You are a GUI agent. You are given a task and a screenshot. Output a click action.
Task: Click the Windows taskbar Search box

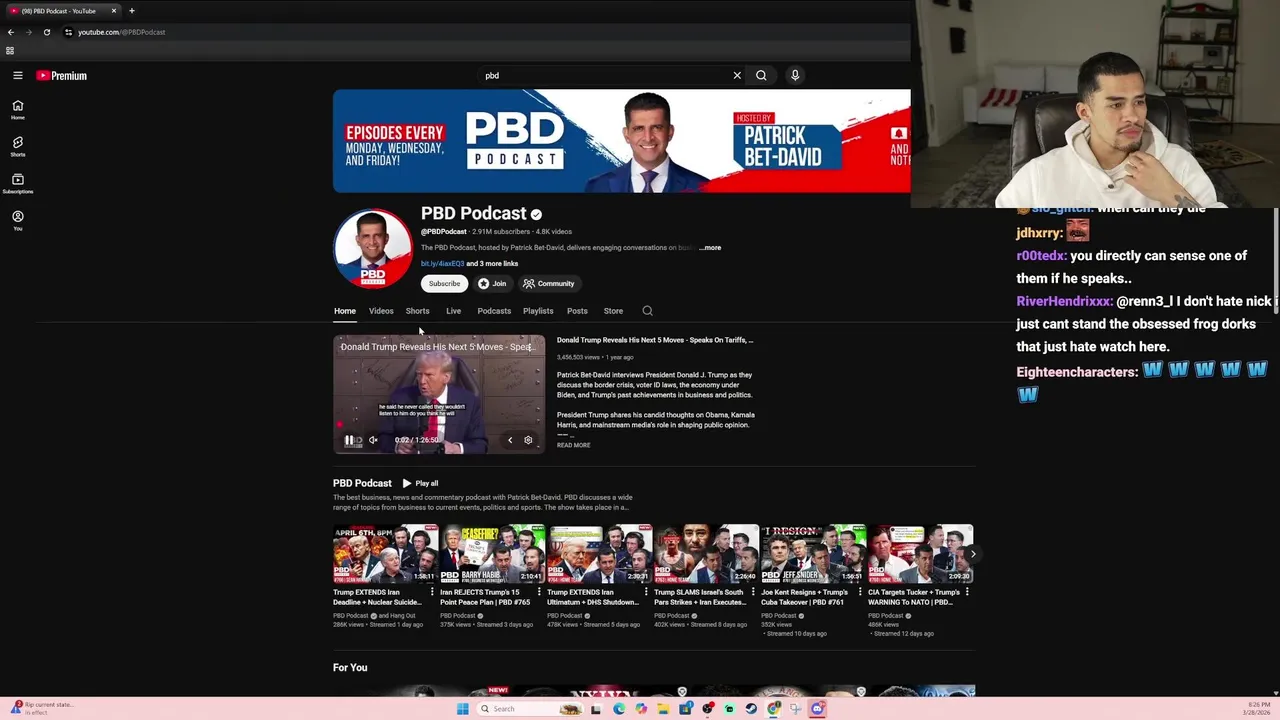(x=530, y=709)
